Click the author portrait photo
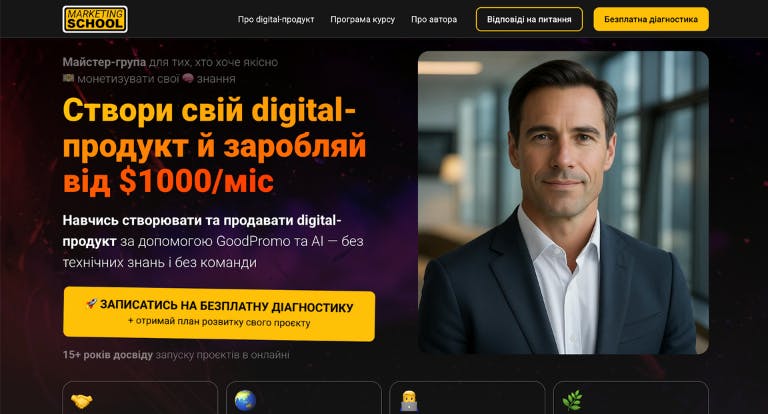 563,202
